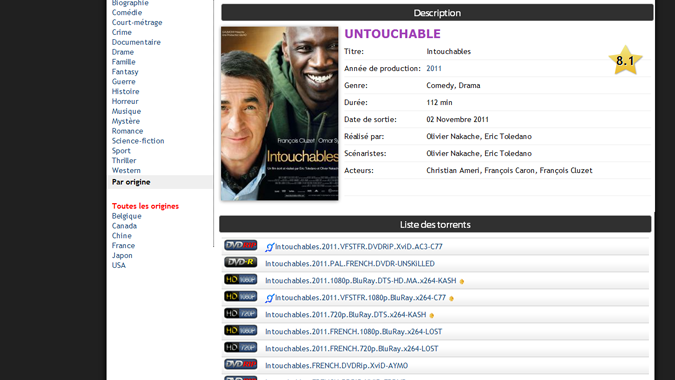Click the subtitle icon beside VFSTFR.DVDRiP.XviD.AC3-C77
The height and width of the screenshot is (380, 675).
tap(269, 247)
